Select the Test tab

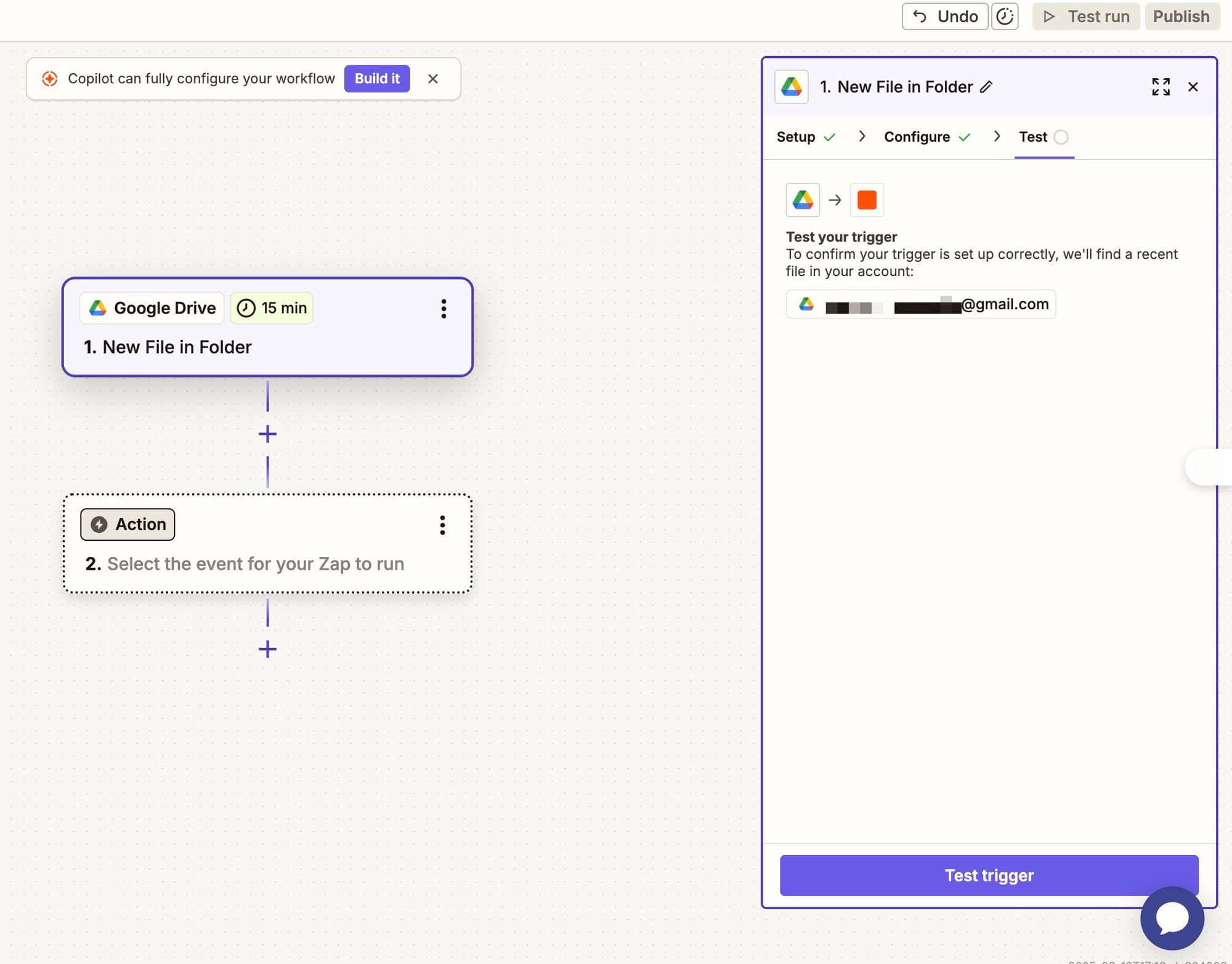pos(1033,137)
